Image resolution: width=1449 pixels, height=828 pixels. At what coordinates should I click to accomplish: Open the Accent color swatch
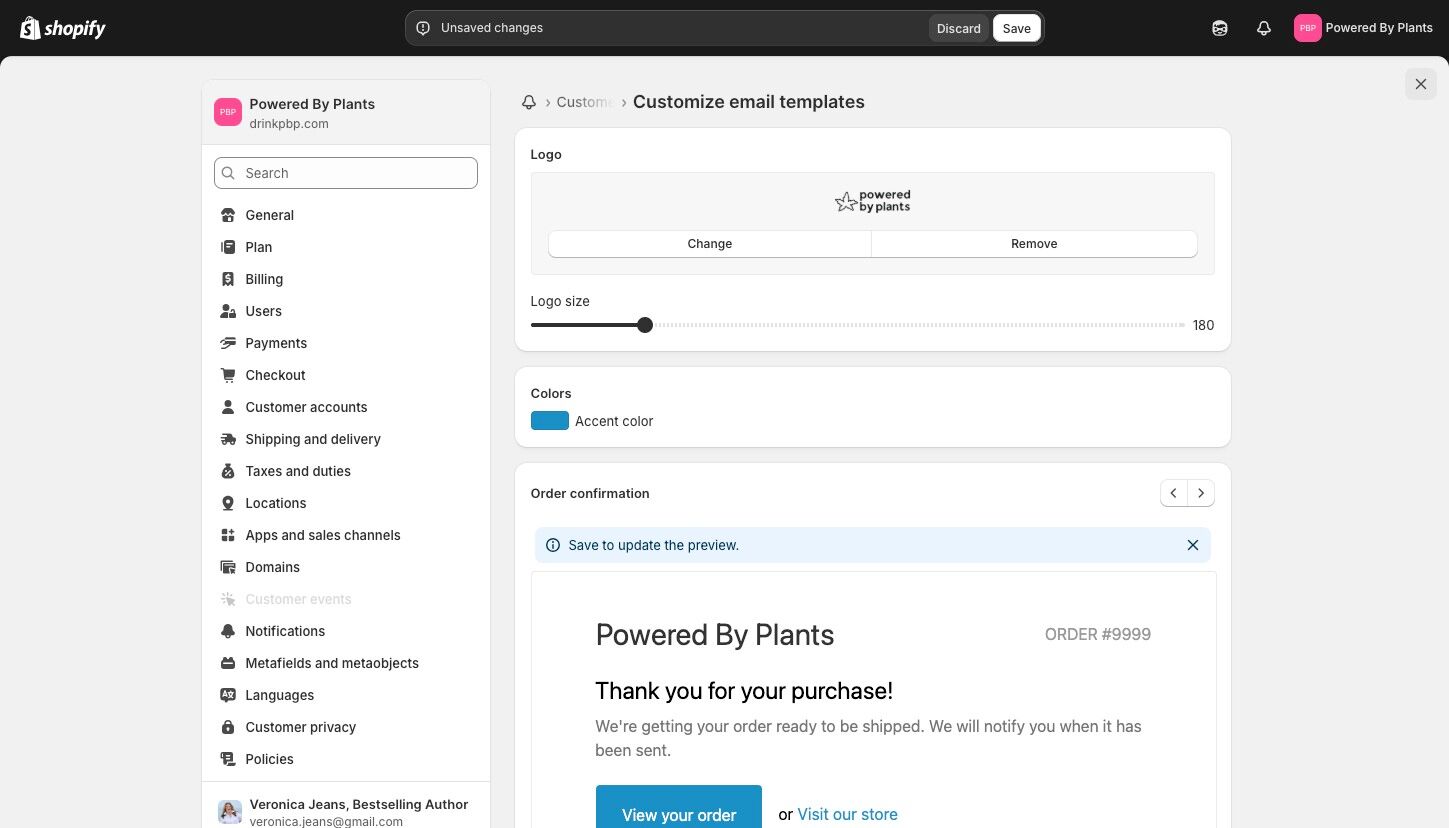pyautogui.click(x=549, y=421)
